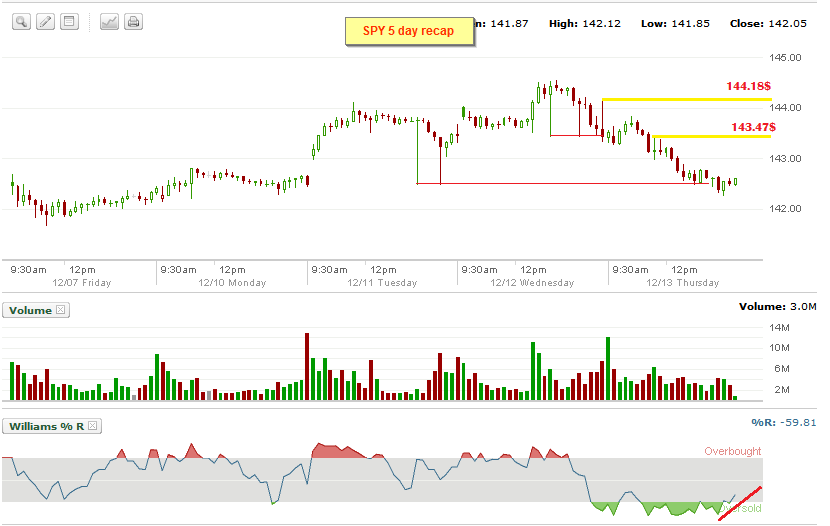Click the 144.00 price axis label
The image size is (830, 526).
(785, 107)
